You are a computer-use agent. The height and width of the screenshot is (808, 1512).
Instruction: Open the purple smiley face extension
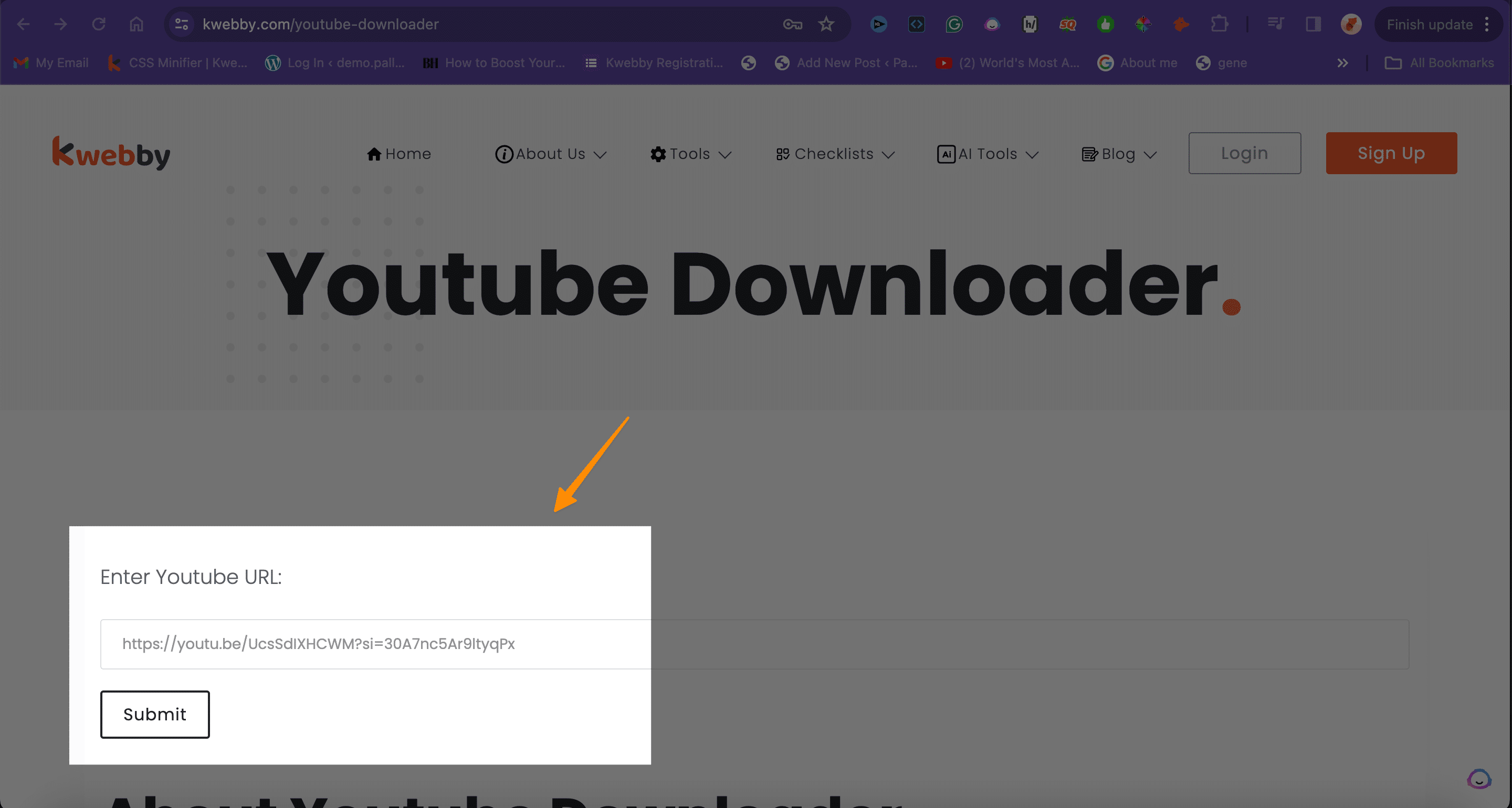point(992,24)
